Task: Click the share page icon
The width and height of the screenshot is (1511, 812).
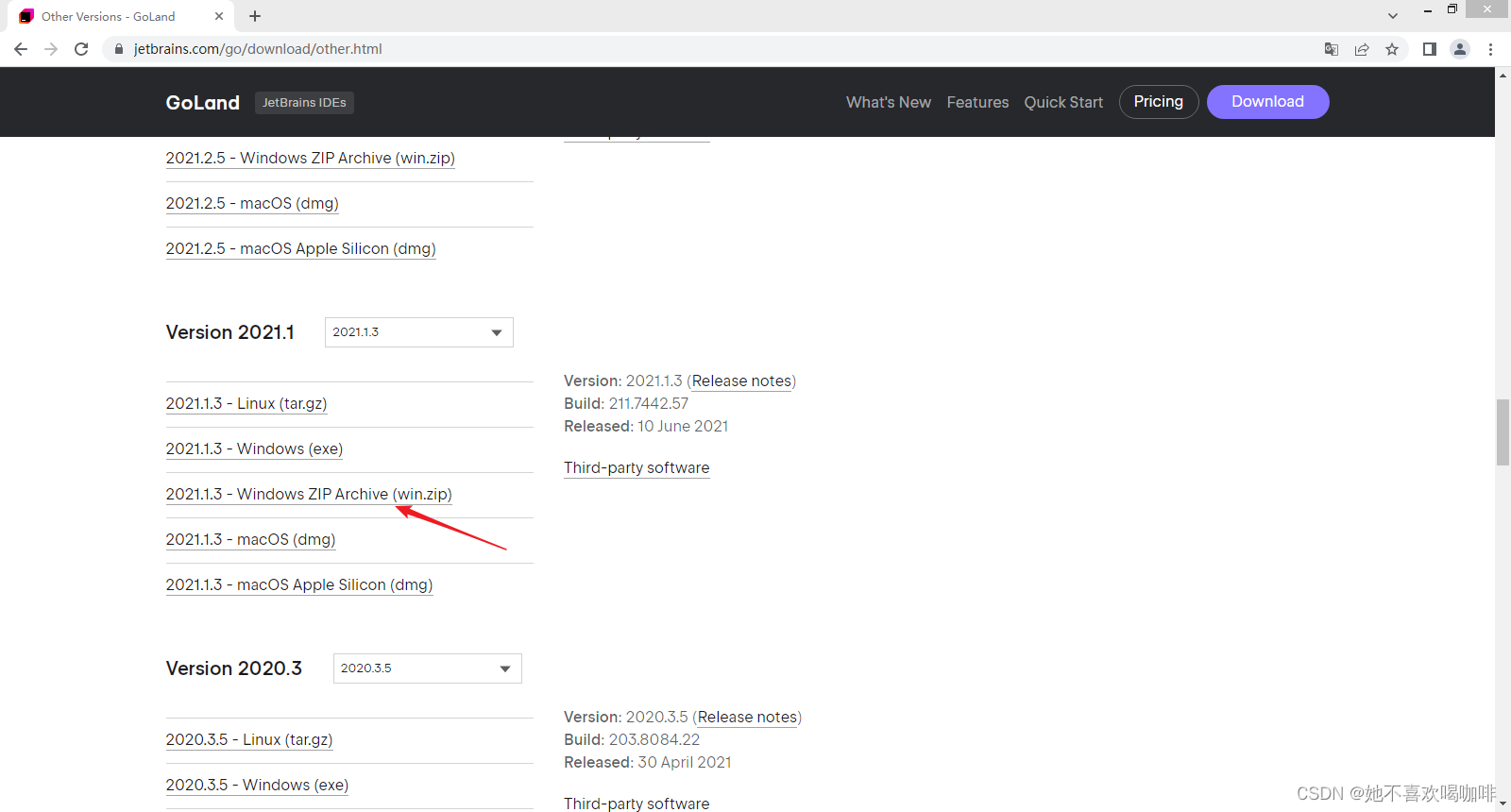Action: [1362, 49]
